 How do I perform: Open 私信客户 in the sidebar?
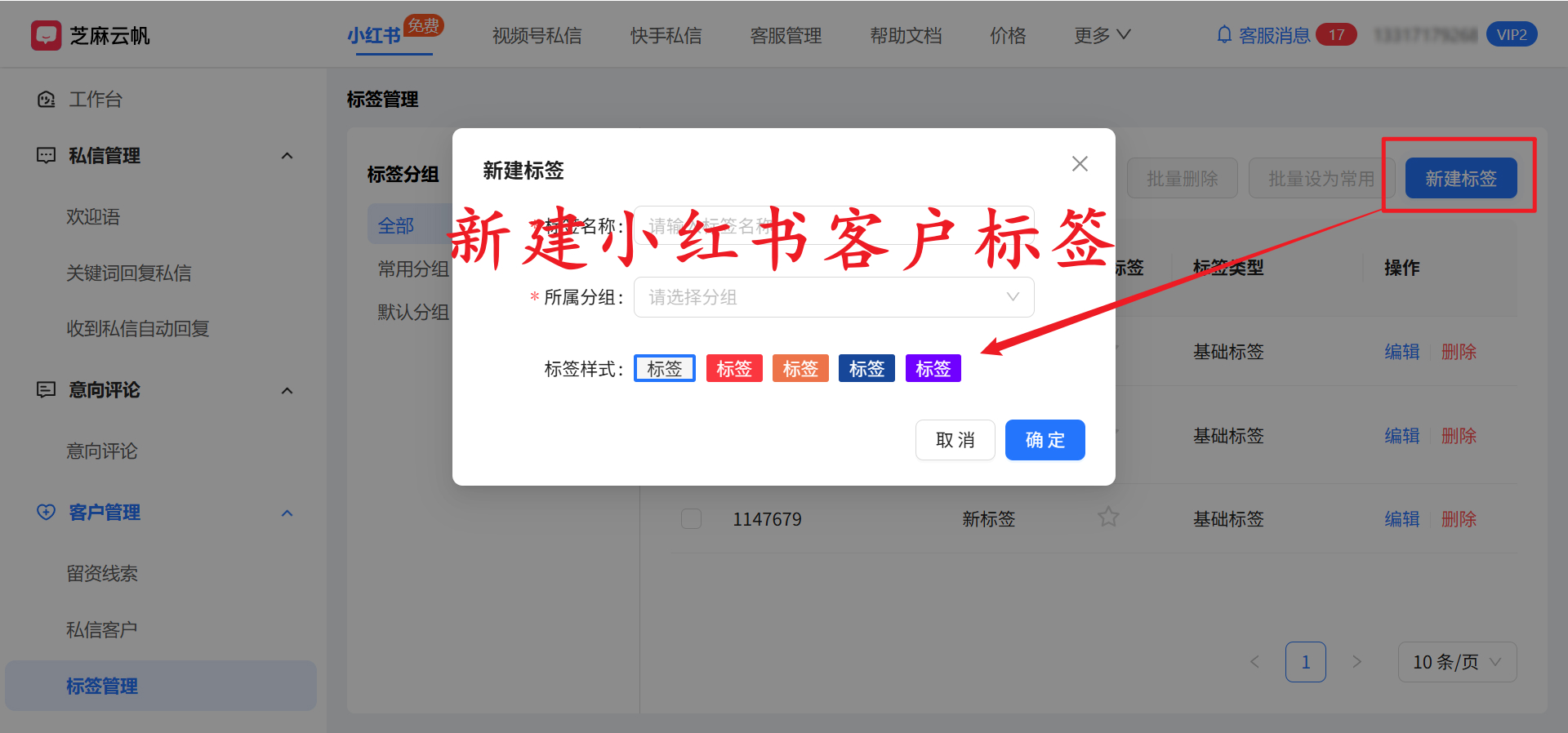pos(102,630)
